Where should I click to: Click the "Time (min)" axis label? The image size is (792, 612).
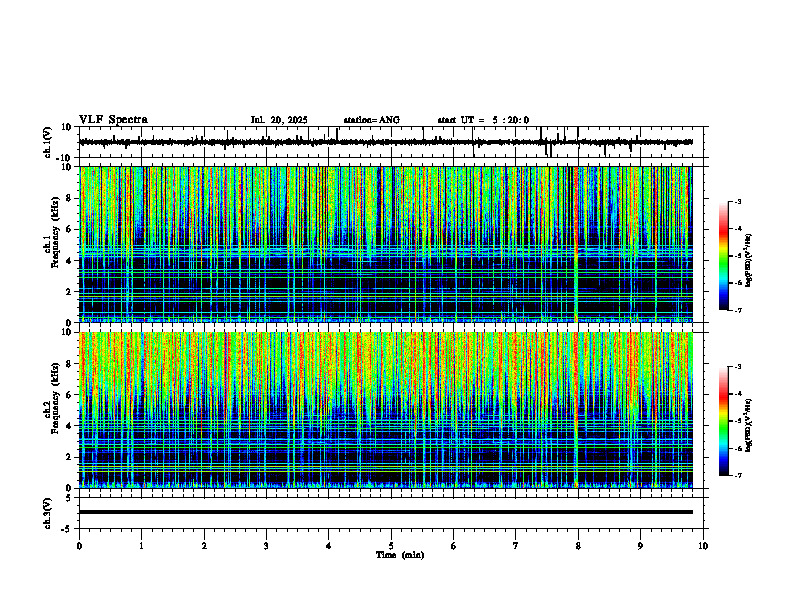tap(400, 555)
